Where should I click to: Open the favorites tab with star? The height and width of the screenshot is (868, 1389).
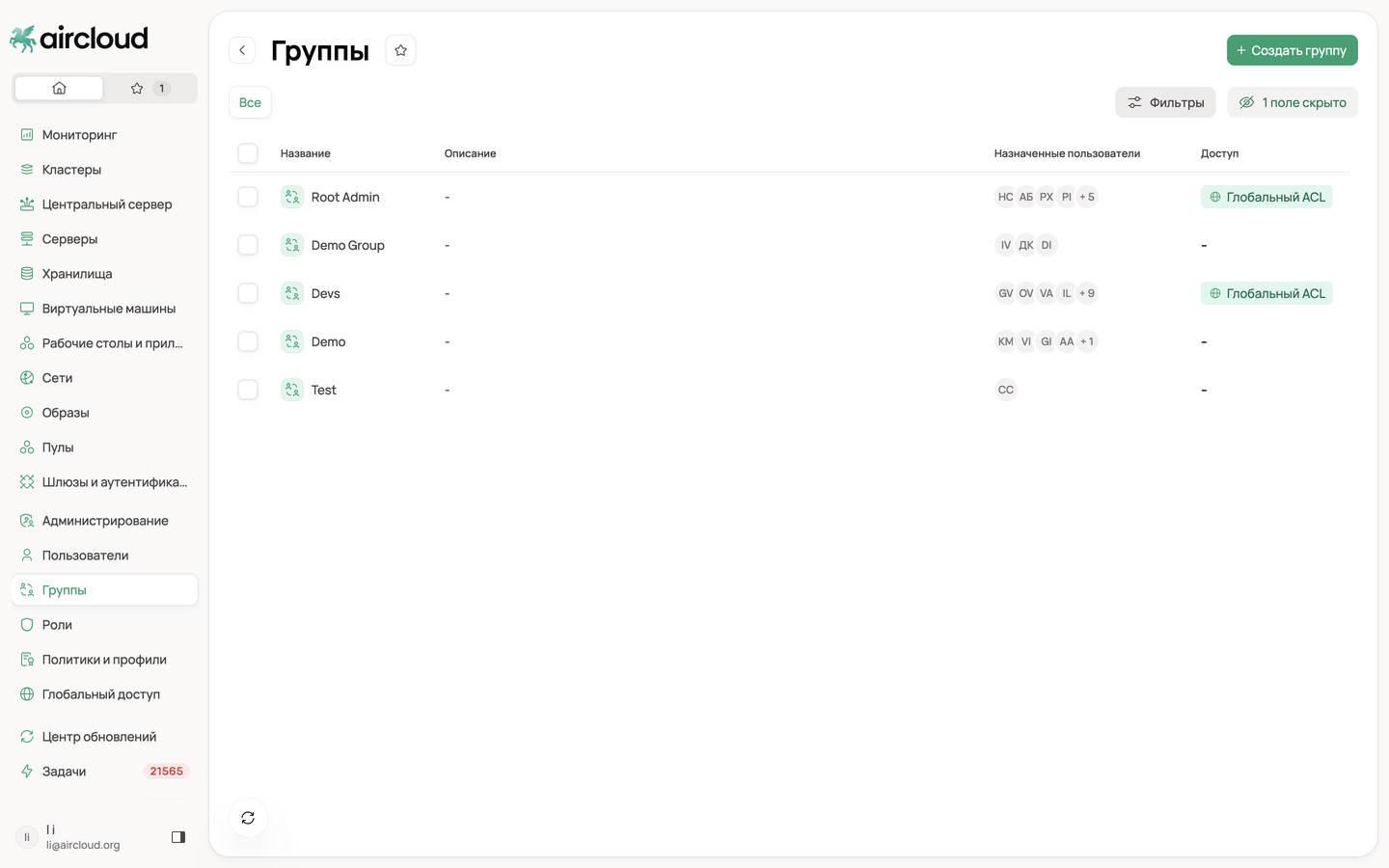150,88
